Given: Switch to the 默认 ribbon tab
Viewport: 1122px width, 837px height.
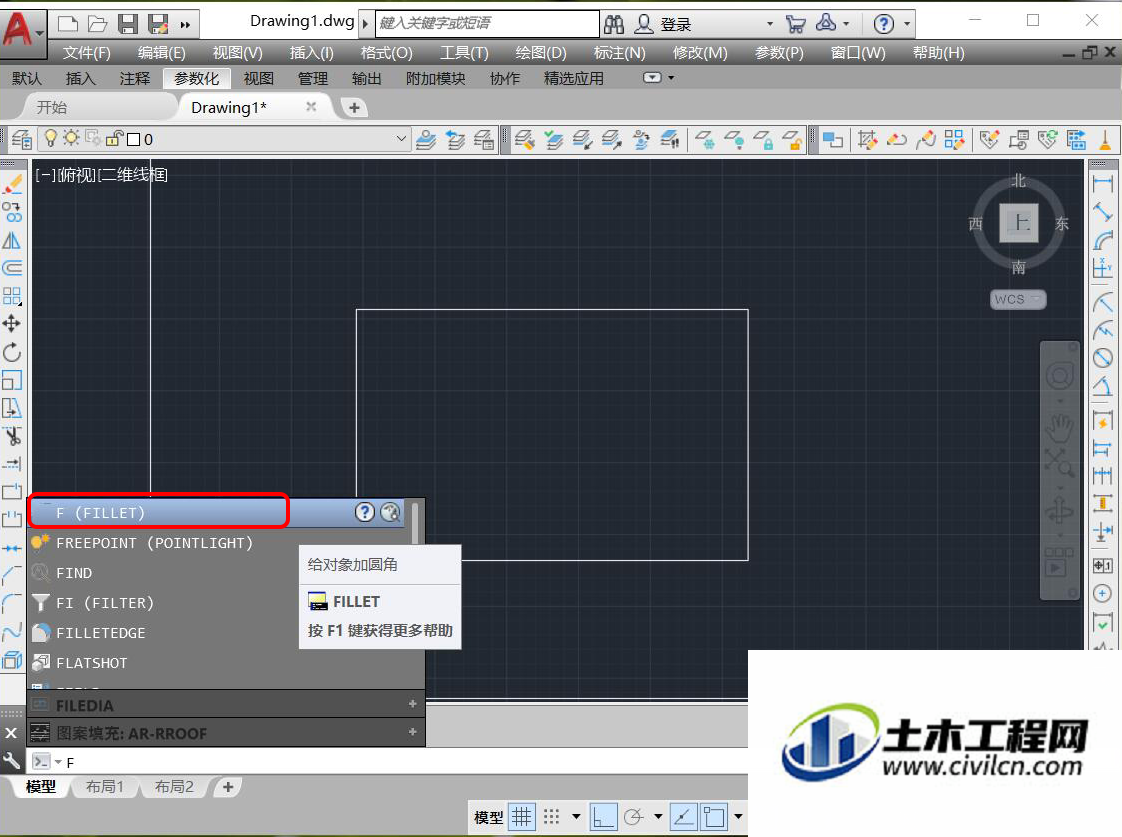Looking at the screenshot, I should [26, 79].
